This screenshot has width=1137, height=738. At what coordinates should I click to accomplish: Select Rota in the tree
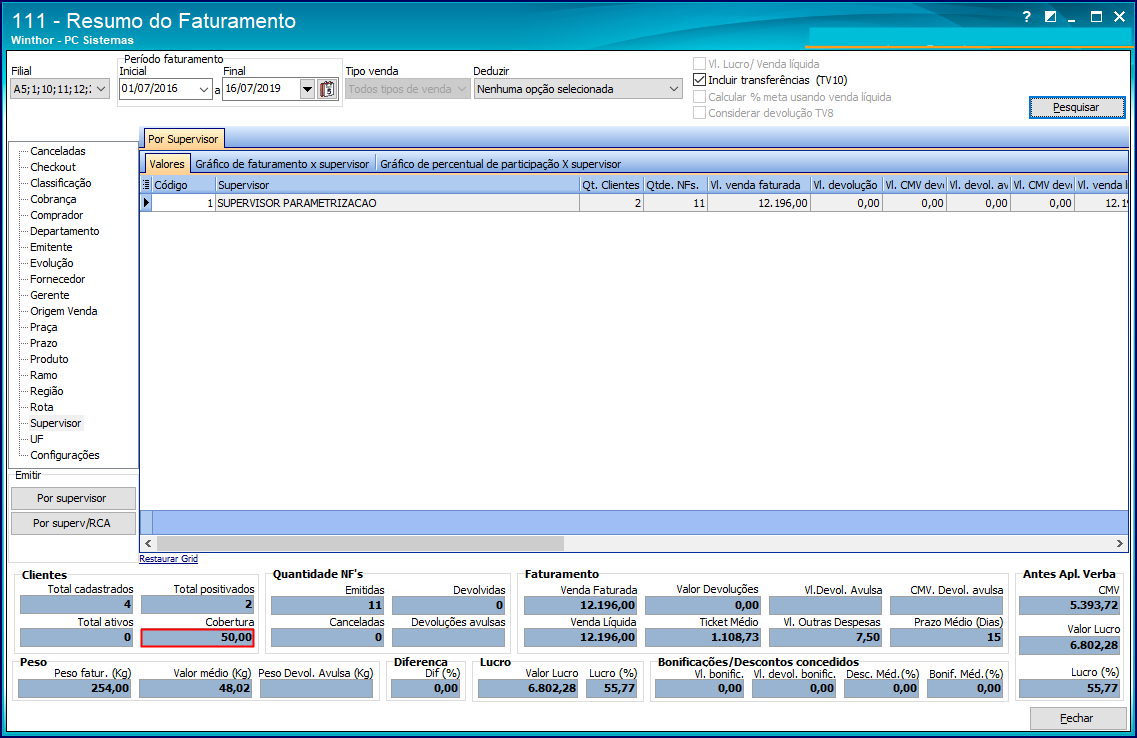tap(41, 407)
